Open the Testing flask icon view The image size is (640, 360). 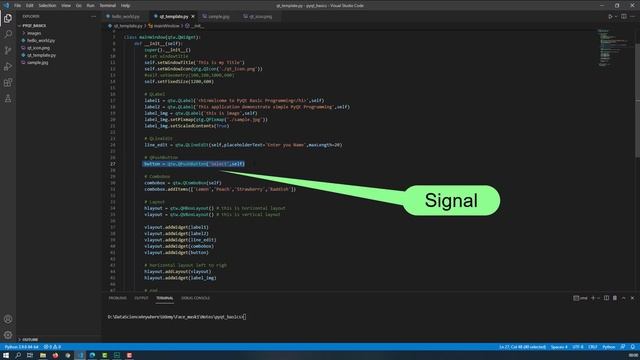[8, 98]
